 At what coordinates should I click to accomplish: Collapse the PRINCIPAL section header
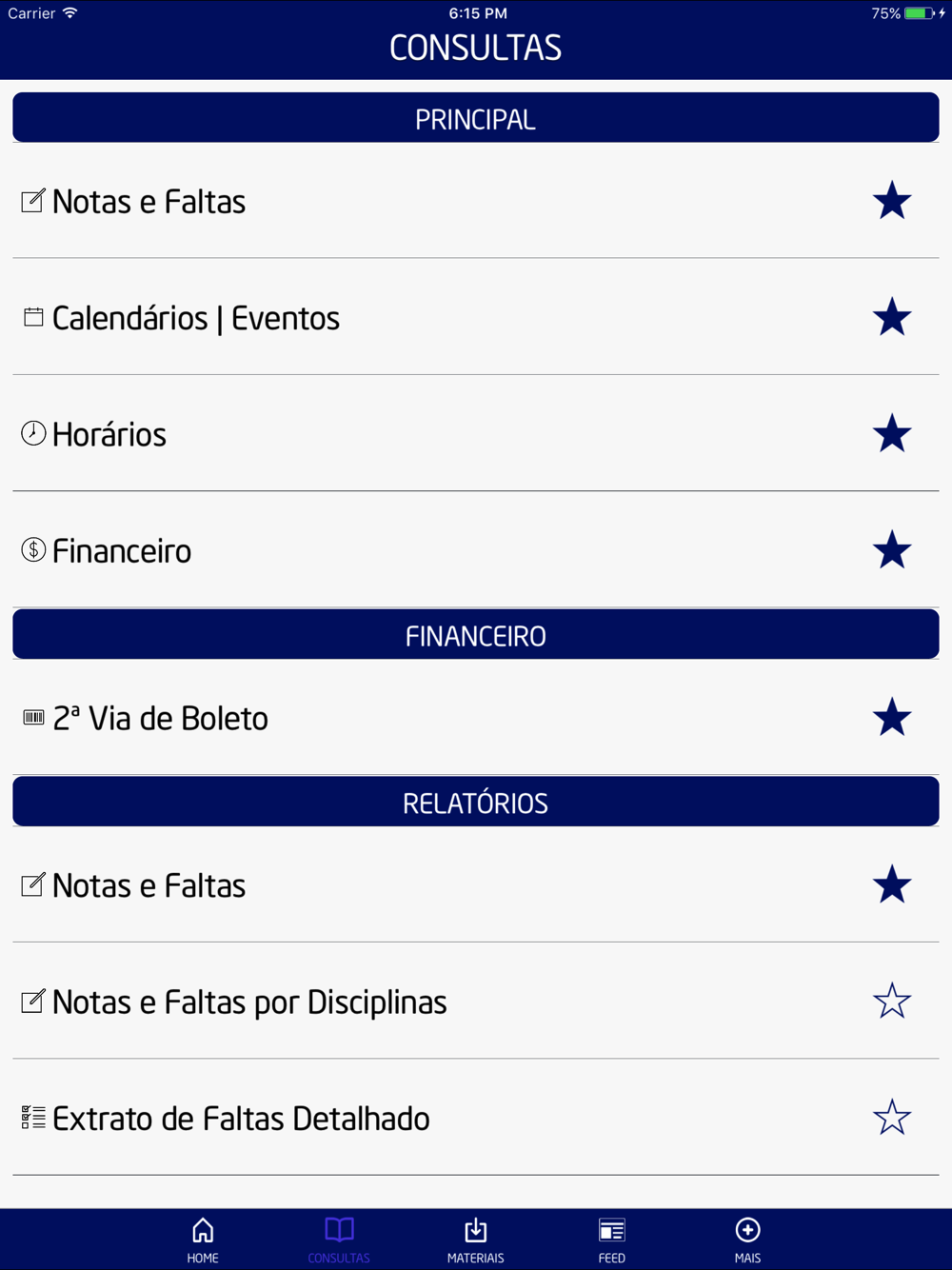pyautogui.click(x=476, y=118)
